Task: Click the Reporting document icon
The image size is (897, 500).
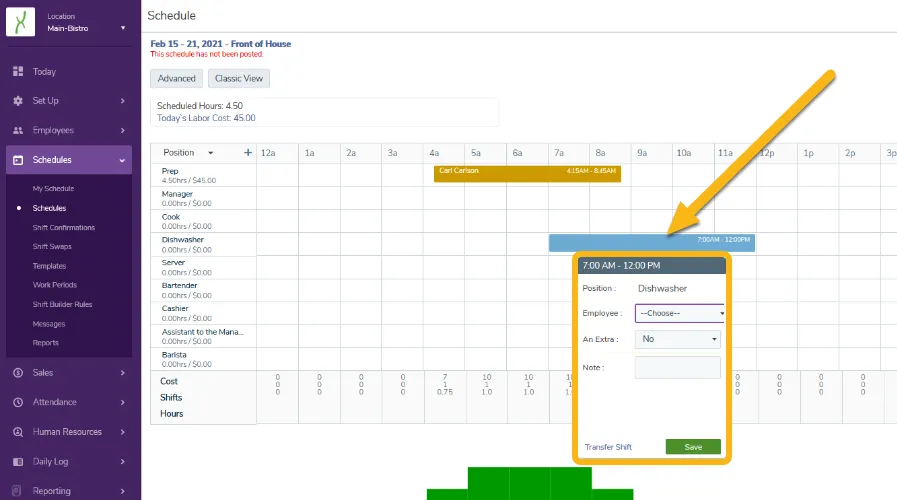Action: (17, 491)
